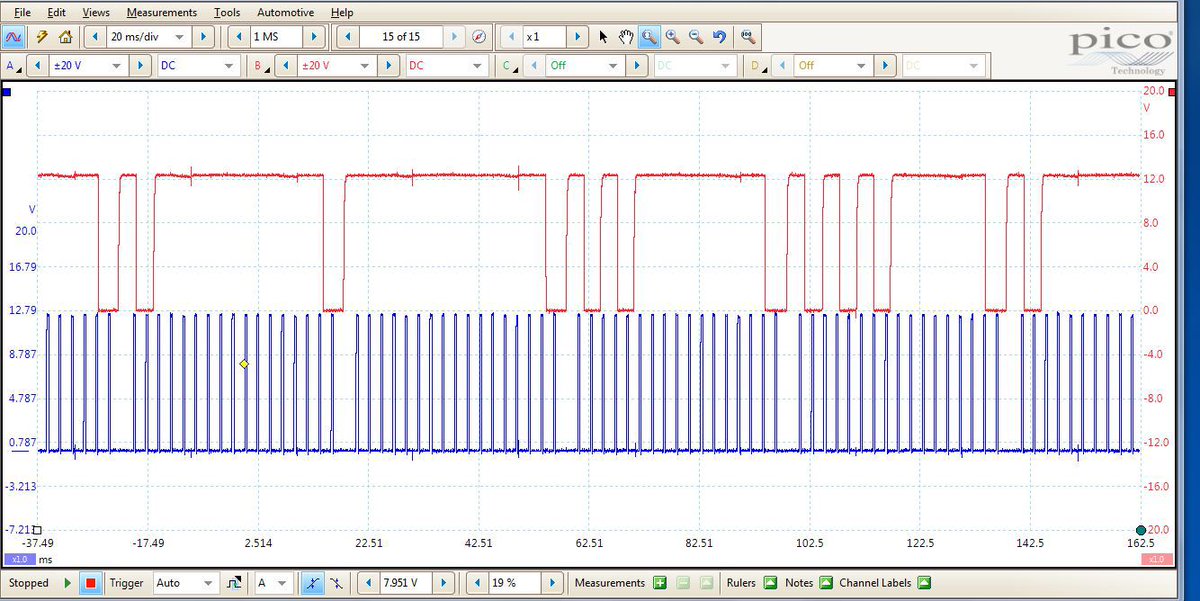
Task: Increase x1 zoom factor
Action: 578,37
